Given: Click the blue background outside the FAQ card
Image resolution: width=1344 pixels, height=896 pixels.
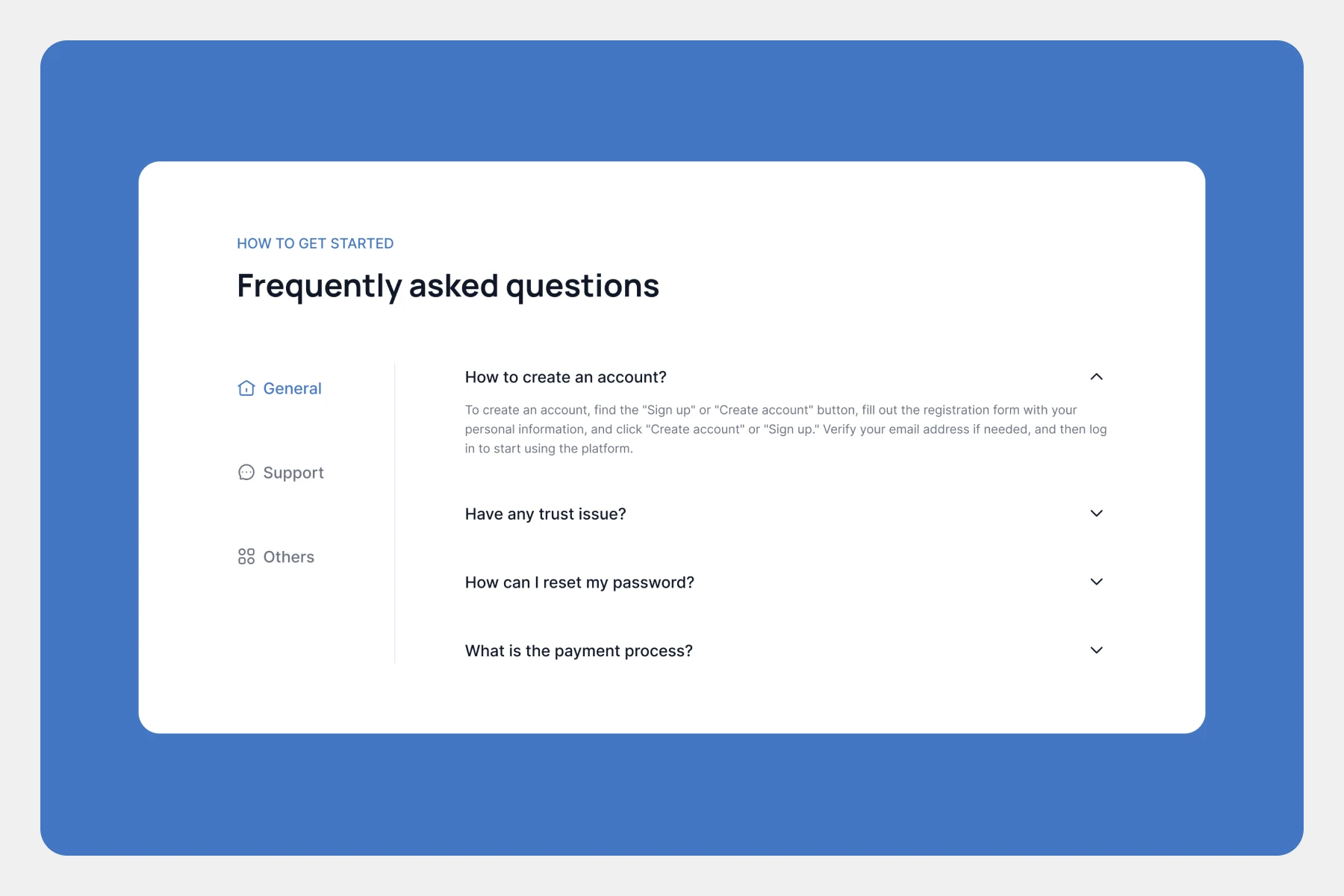Looking at the screenshot, I should click(x=672, y=795).
